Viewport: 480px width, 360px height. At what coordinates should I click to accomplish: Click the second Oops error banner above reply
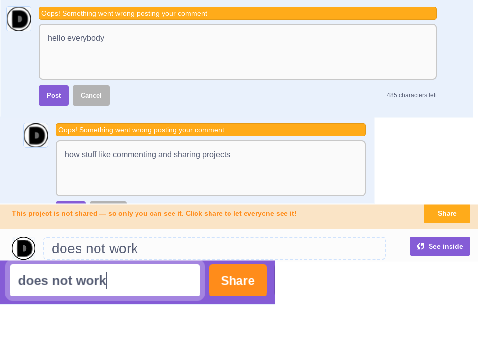[x=211, y=130]
